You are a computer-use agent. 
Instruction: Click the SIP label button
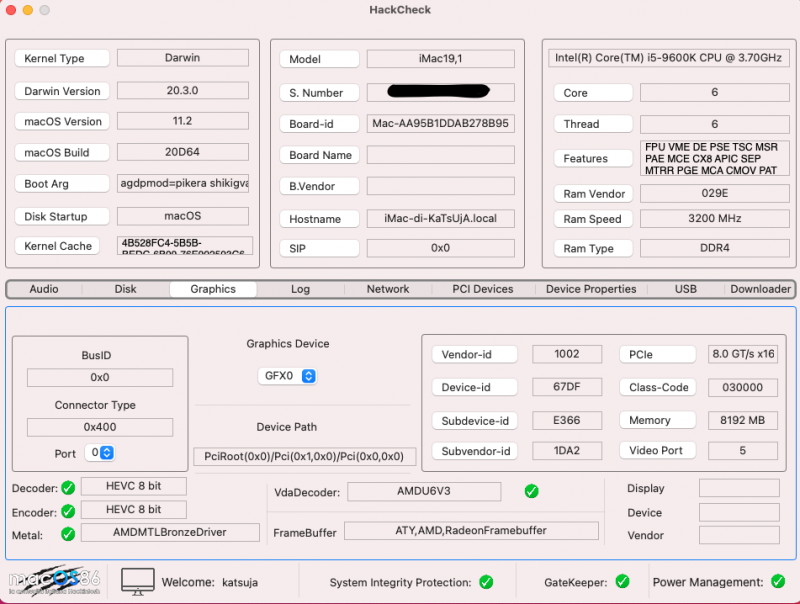319,248
